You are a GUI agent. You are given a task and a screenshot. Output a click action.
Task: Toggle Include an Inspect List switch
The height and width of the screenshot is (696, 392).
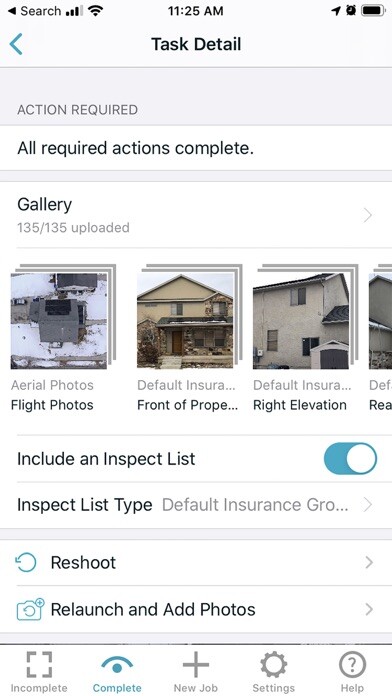[350, 459]
